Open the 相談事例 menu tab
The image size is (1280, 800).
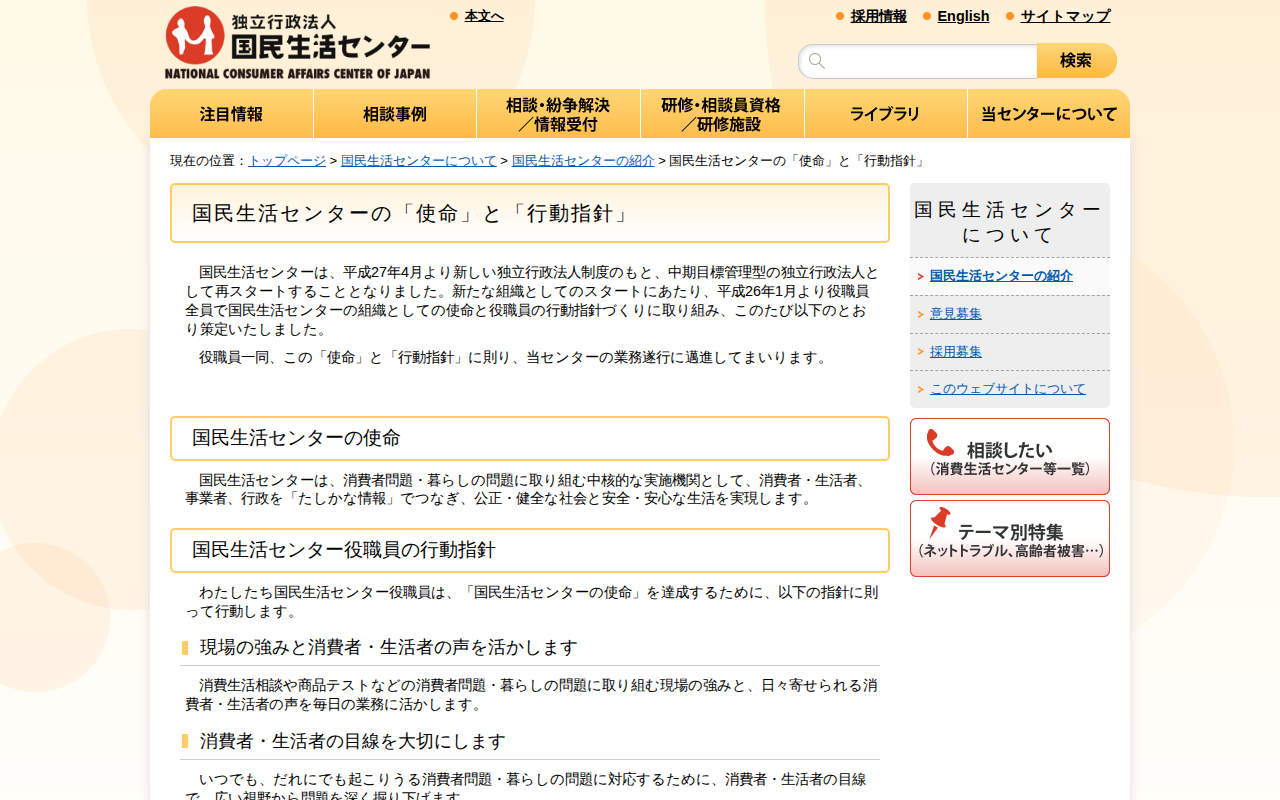[395, 114]
